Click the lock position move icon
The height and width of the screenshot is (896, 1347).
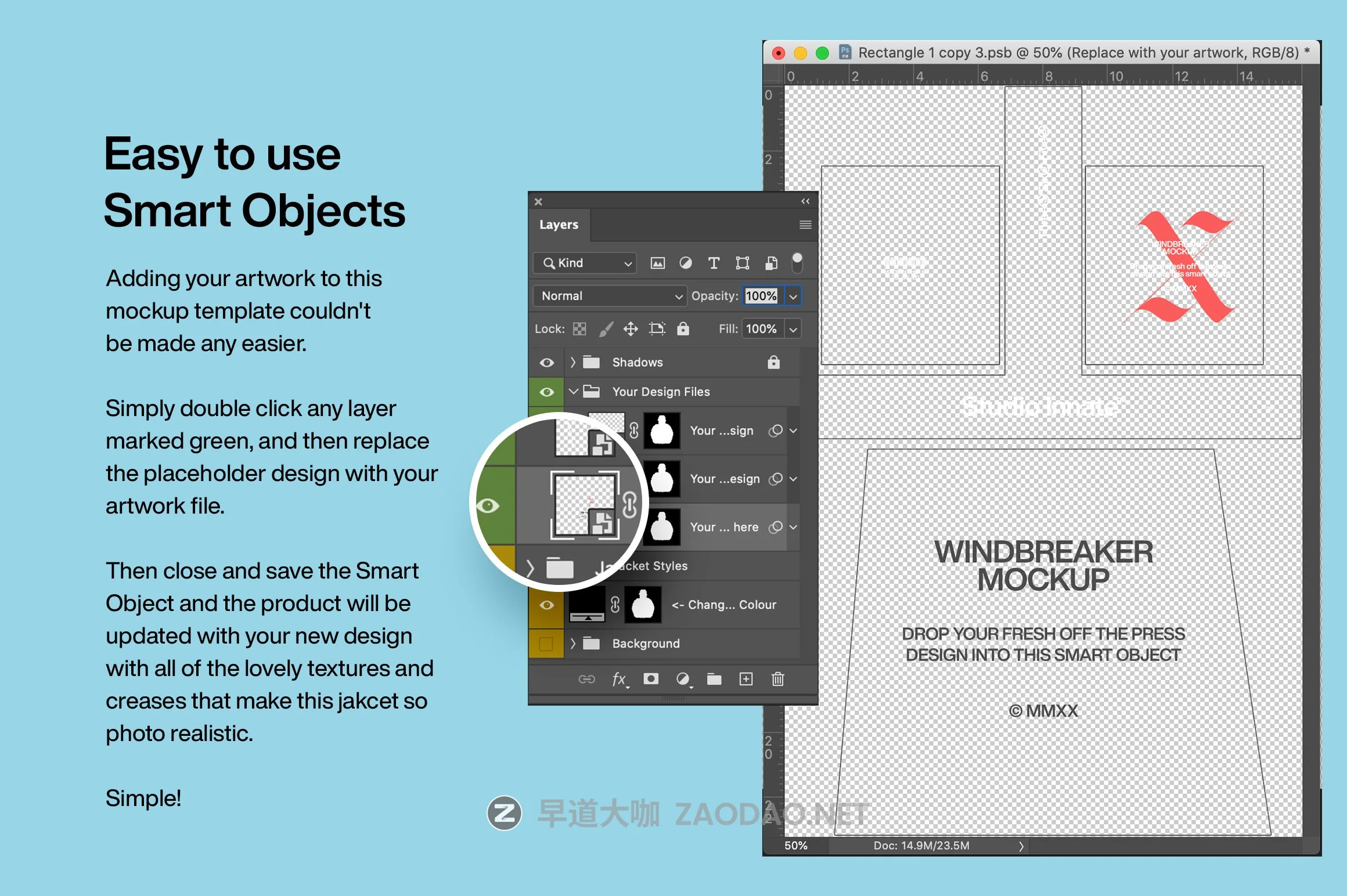click(x=631, y=329)
